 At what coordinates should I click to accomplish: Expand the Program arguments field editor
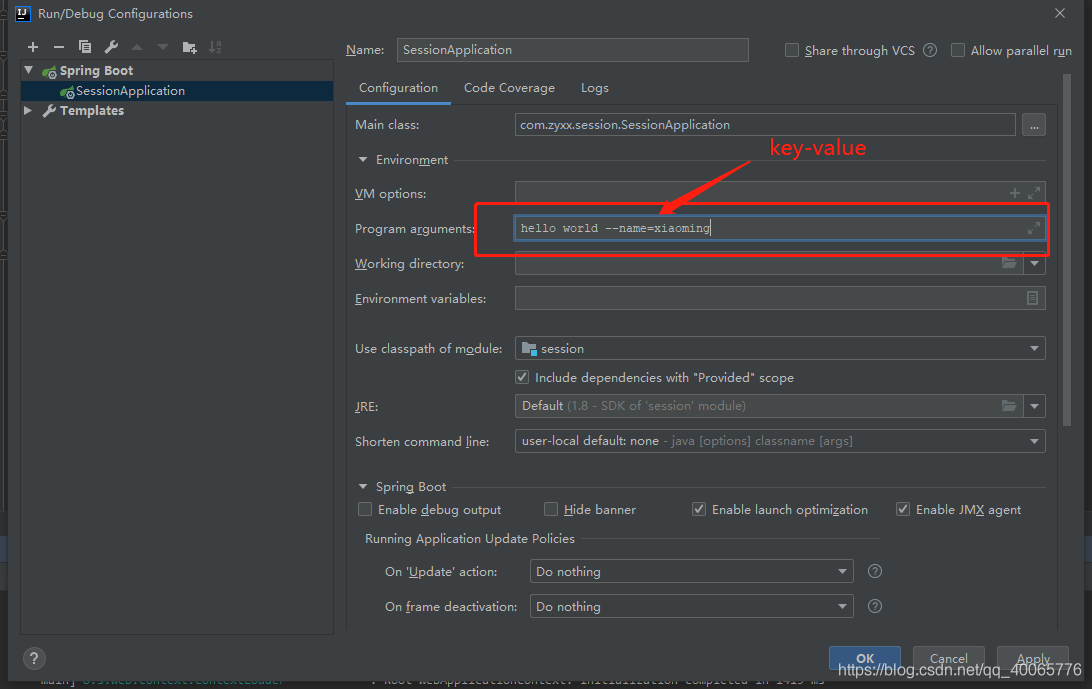tap(1034, 229)
